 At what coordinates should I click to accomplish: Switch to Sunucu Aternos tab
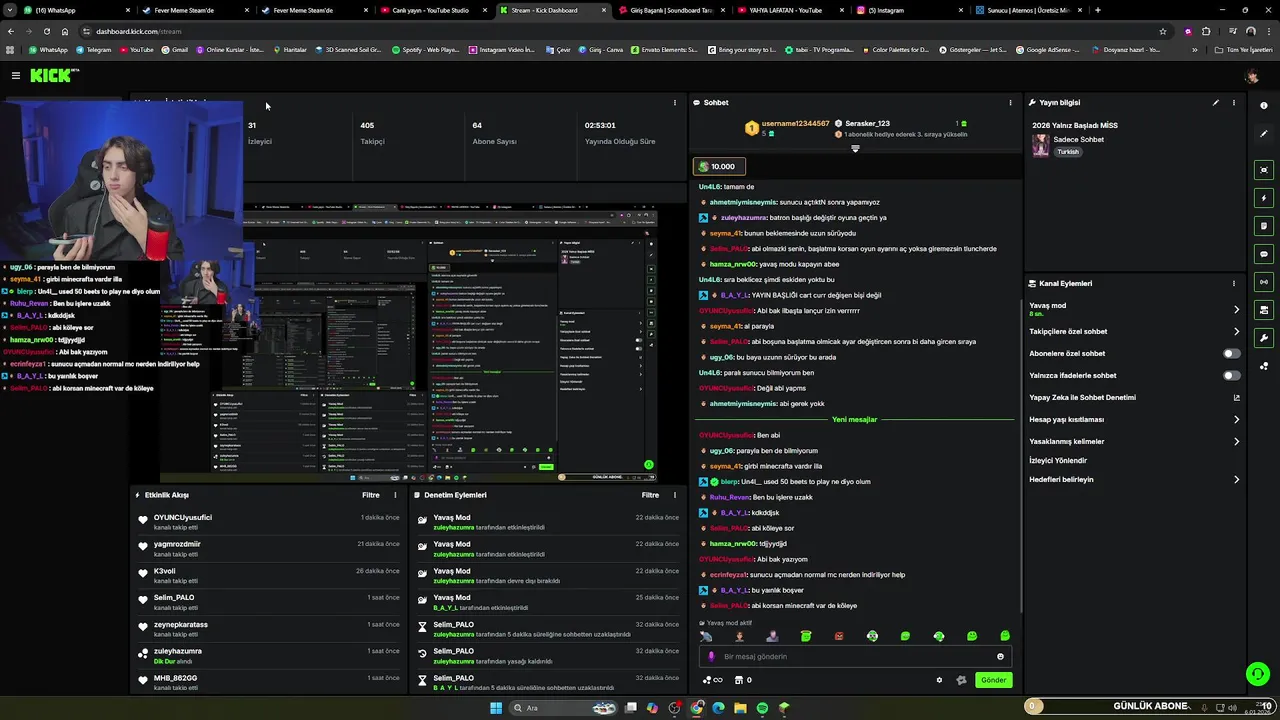(x=1028, y=10)
